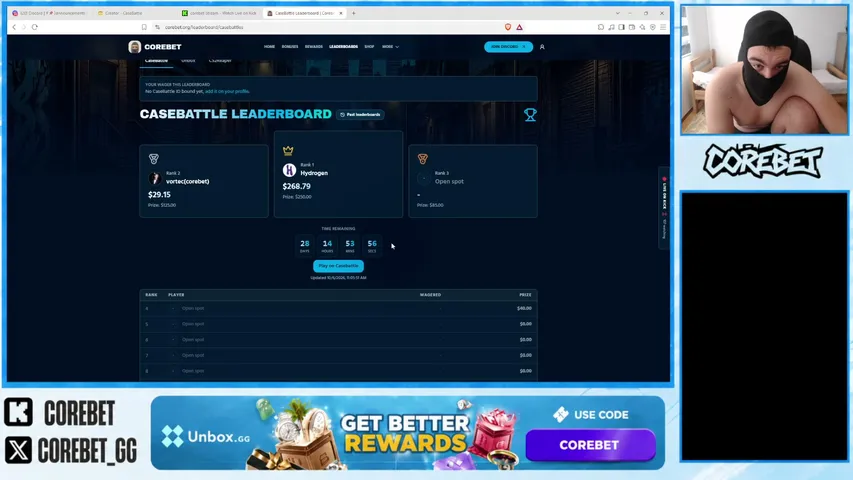Click browser back arrow

click(x=14, y=27)
